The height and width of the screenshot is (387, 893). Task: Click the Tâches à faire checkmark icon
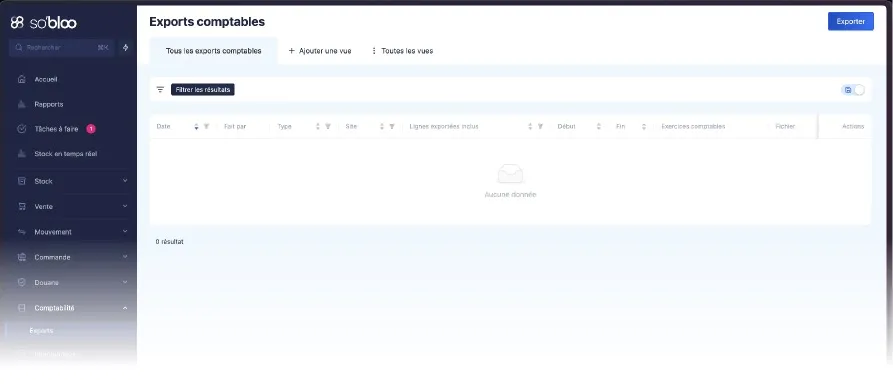coord(22,129)
